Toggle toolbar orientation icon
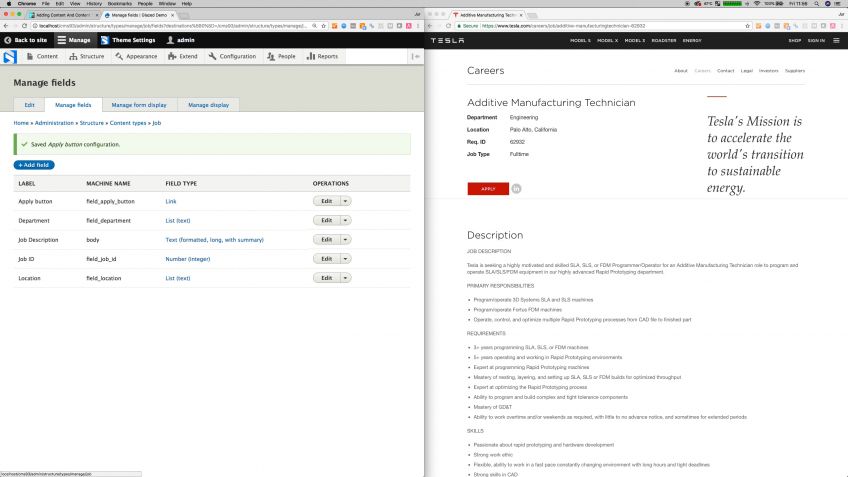The image size is (848, 477). point(415,56)
